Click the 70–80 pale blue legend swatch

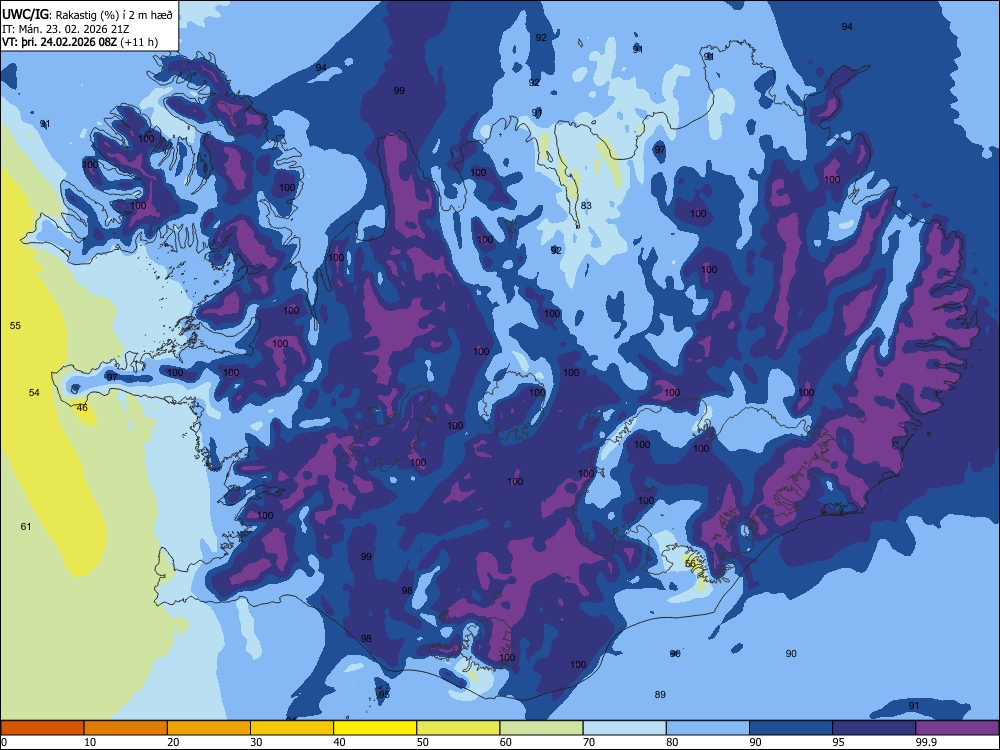click(625, 728)
